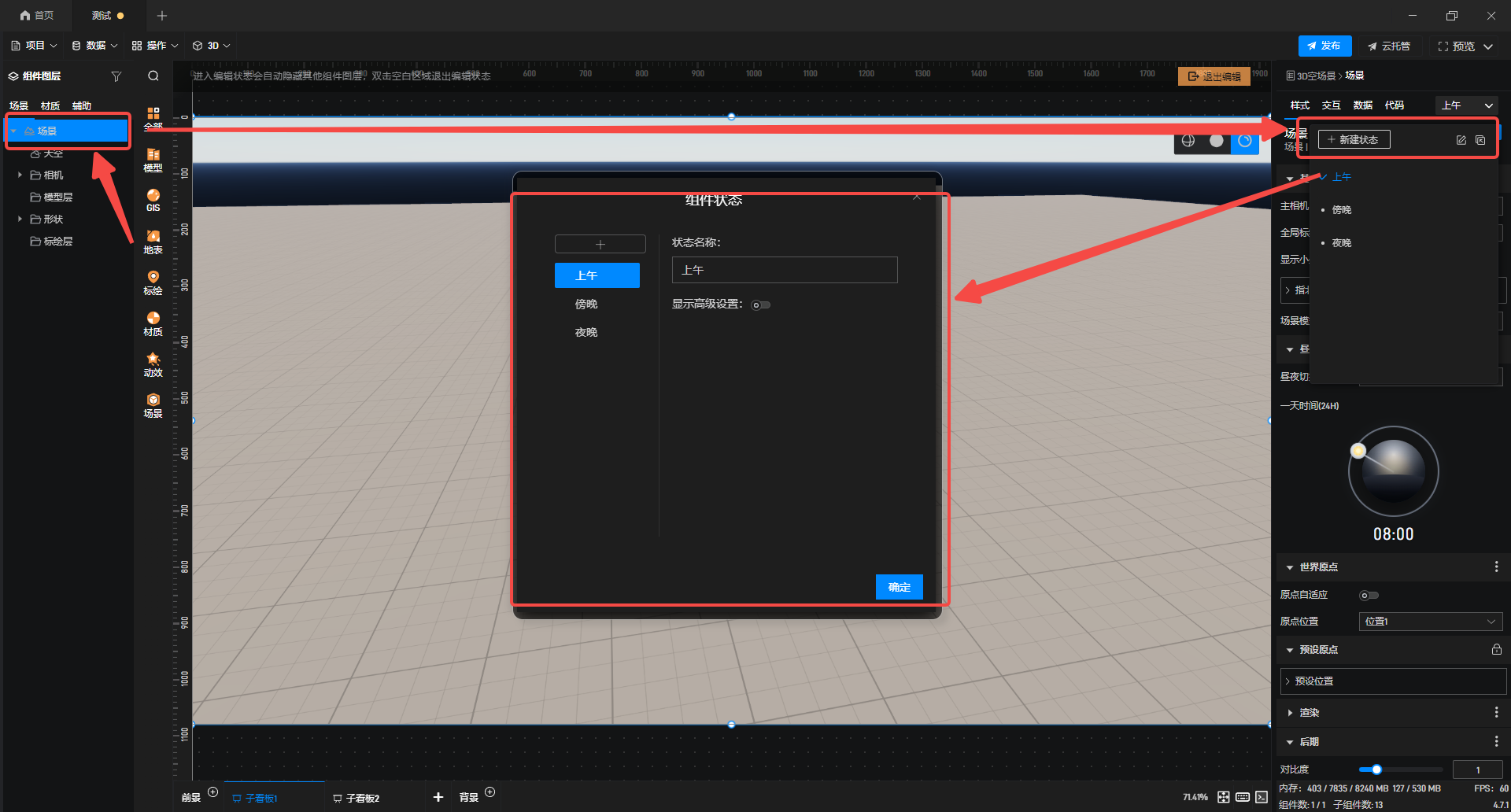The width and height of the screenshot is (1511, 812).
Task: Click the layer filter funnel icon
Action: click(116, 76)
